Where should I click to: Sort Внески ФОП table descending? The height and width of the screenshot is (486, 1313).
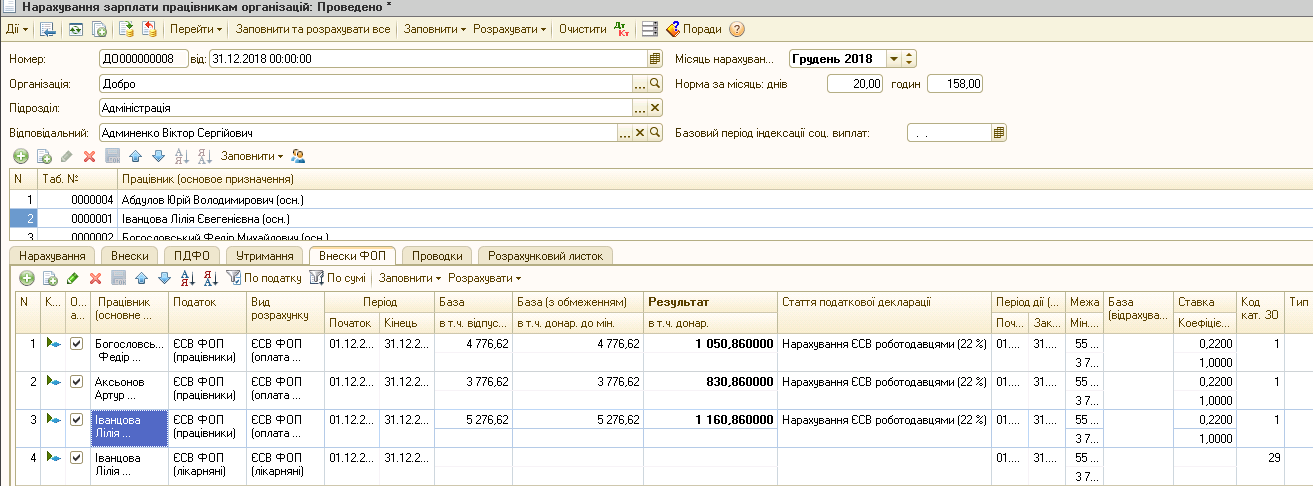coord(211,277)
